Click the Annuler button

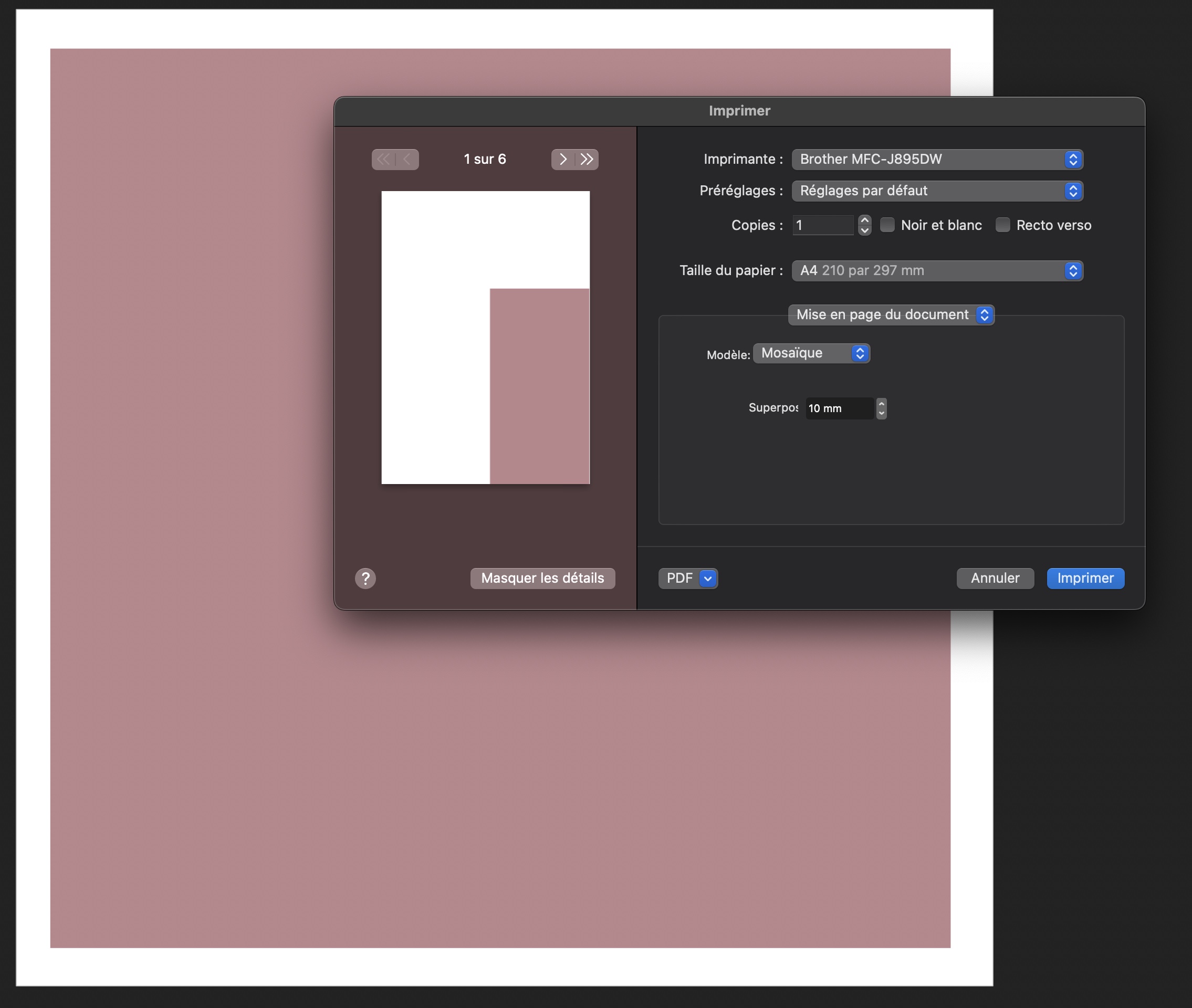[995, 578]
